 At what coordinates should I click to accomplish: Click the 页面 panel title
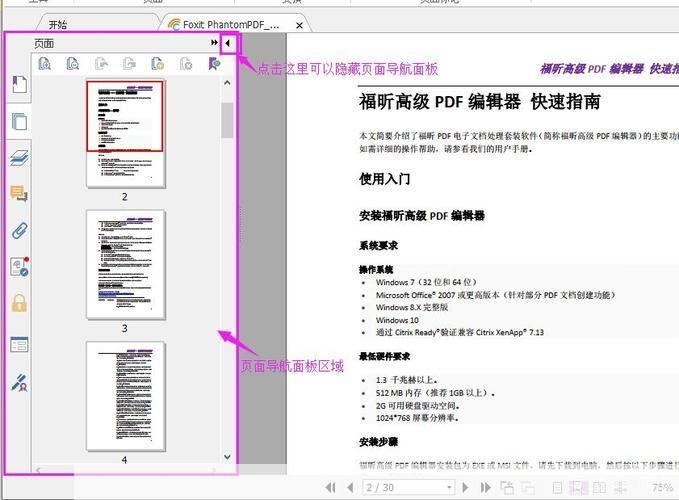pyautogui.click(x=44, y=43)
